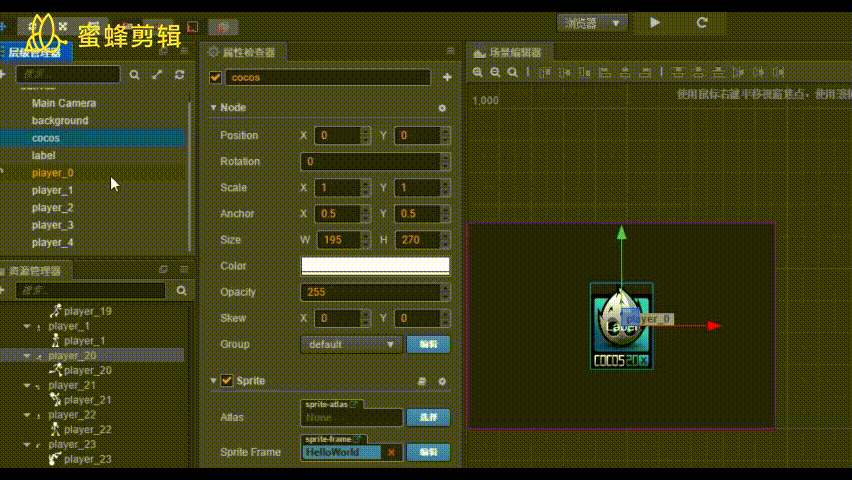Image resolution: width=852 pixels, height=480 pixels.
Task: Click the property inspector panel menu icon
Action: click(x=450, y=51)
